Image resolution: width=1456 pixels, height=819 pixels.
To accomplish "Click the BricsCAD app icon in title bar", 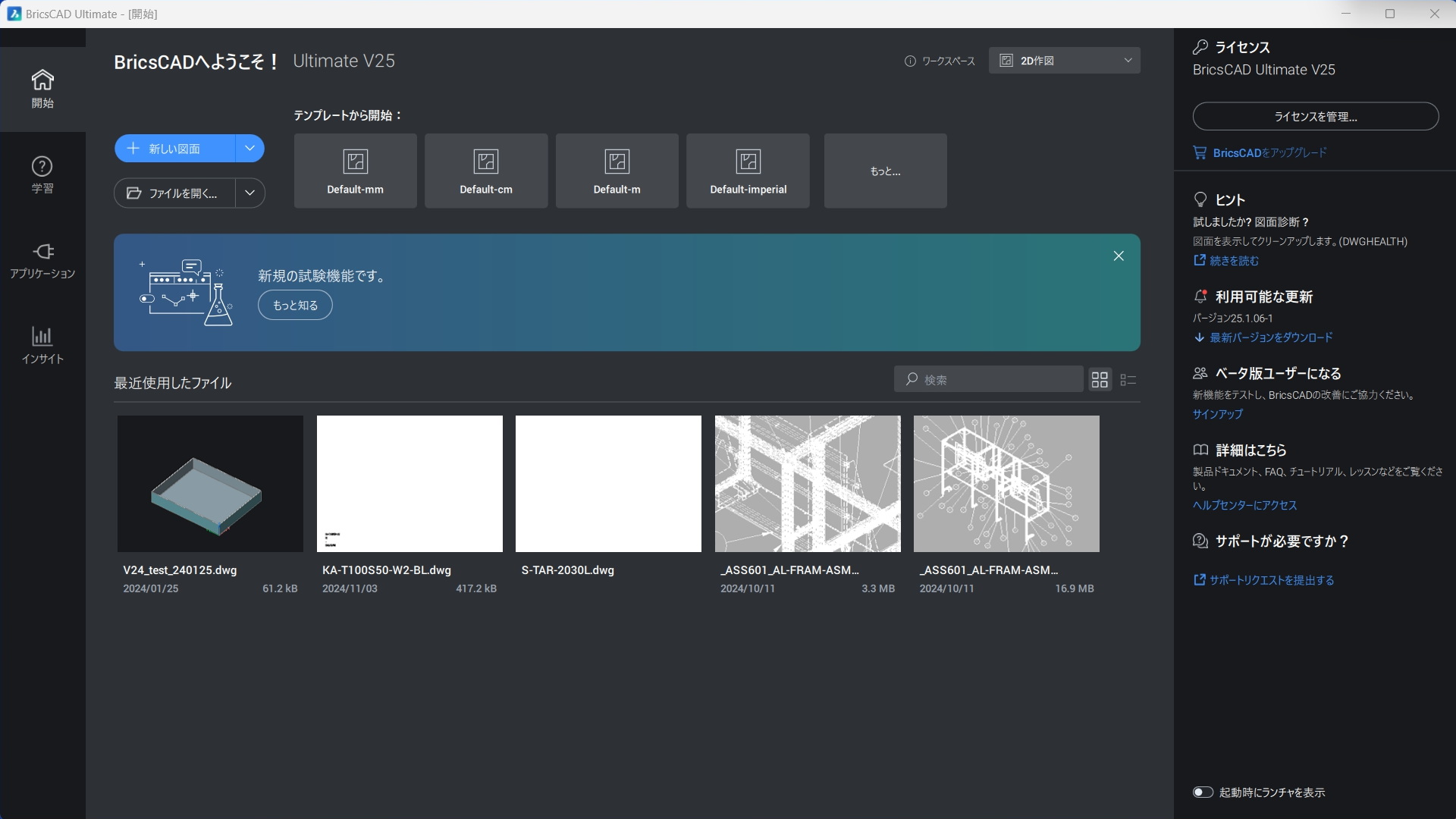I will tap(14, 14).
